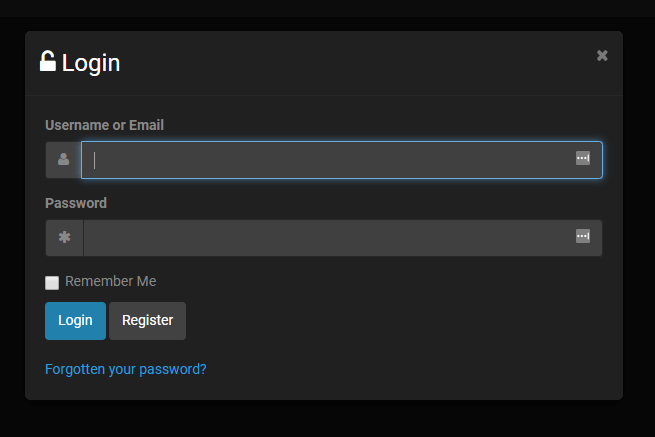Open password manager icon in password field
The height and width of the screenshot is (437, 655).
click(x=583, y=236)
